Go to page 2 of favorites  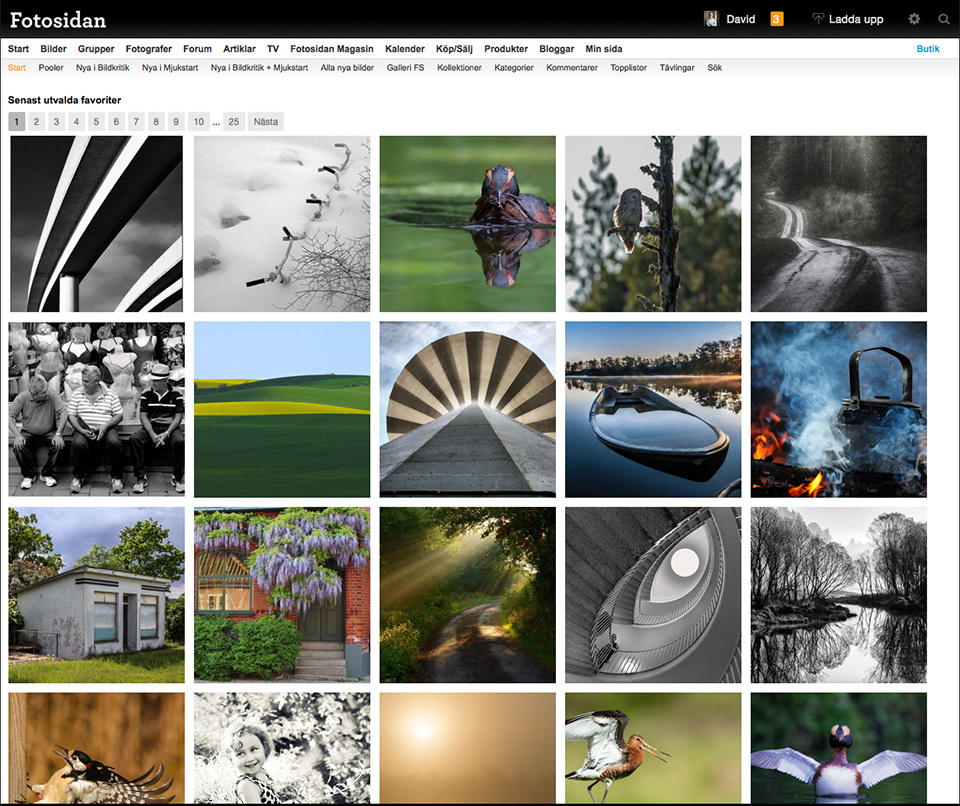36,122
